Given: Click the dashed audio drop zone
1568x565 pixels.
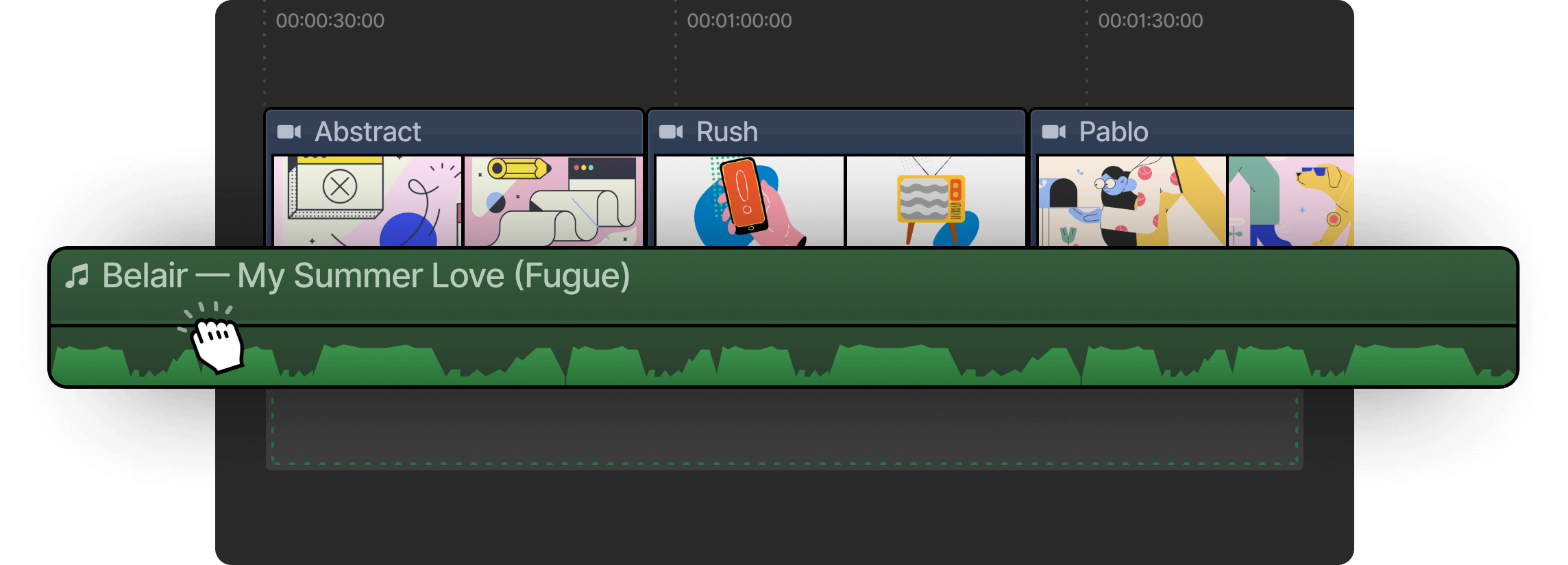Looking at the screenshot, I should 784,429.
